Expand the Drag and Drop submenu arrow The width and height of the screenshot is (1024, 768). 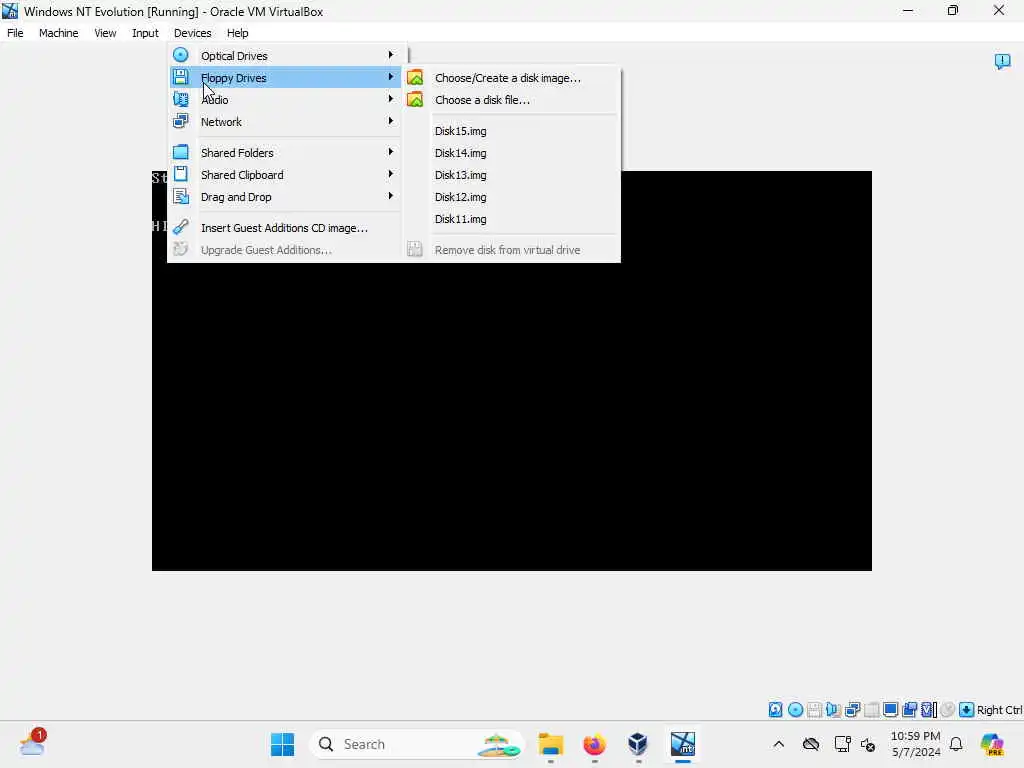pyautogui.click(x=391, y=196)
